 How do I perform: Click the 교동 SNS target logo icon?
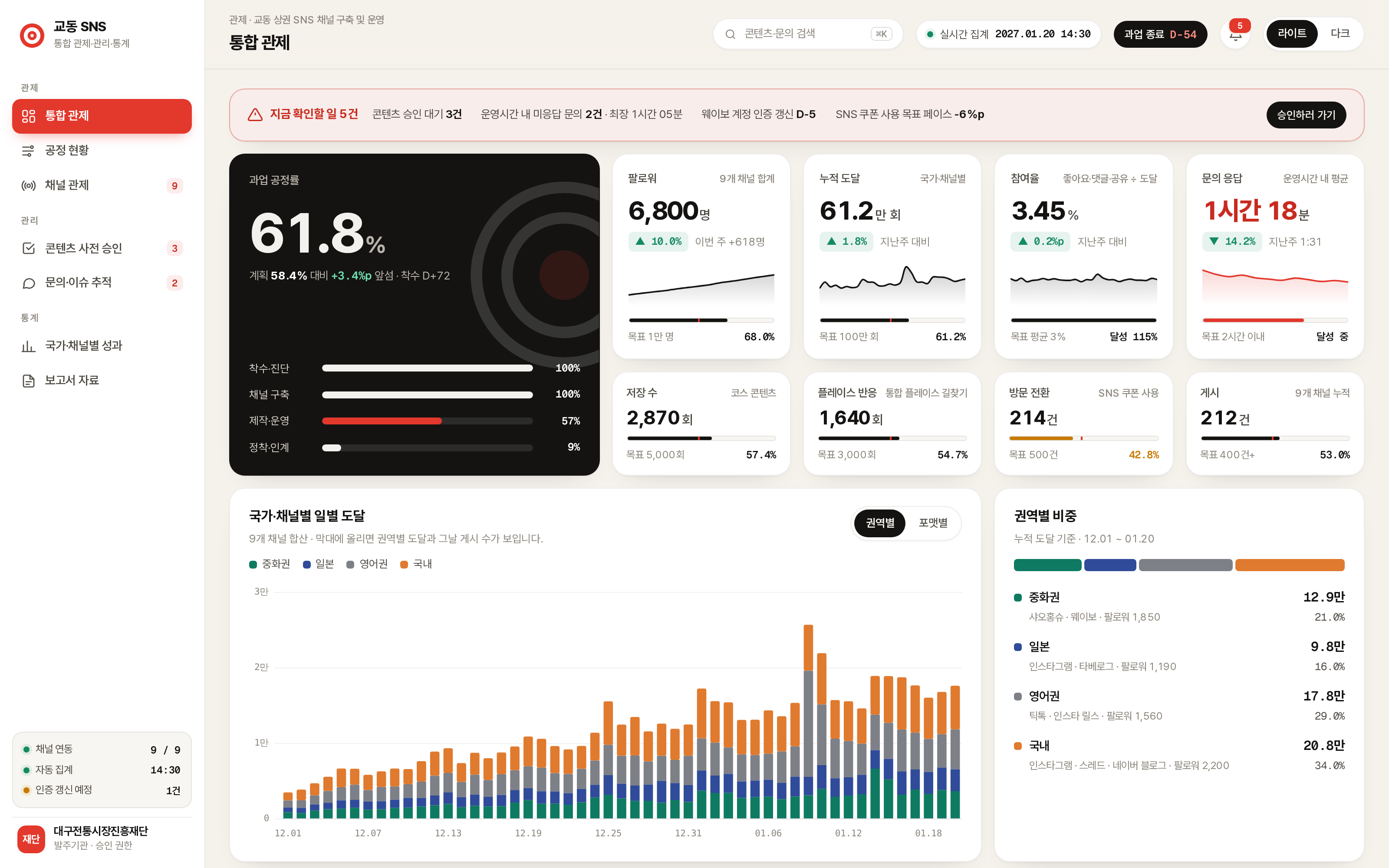coord(32,35)
